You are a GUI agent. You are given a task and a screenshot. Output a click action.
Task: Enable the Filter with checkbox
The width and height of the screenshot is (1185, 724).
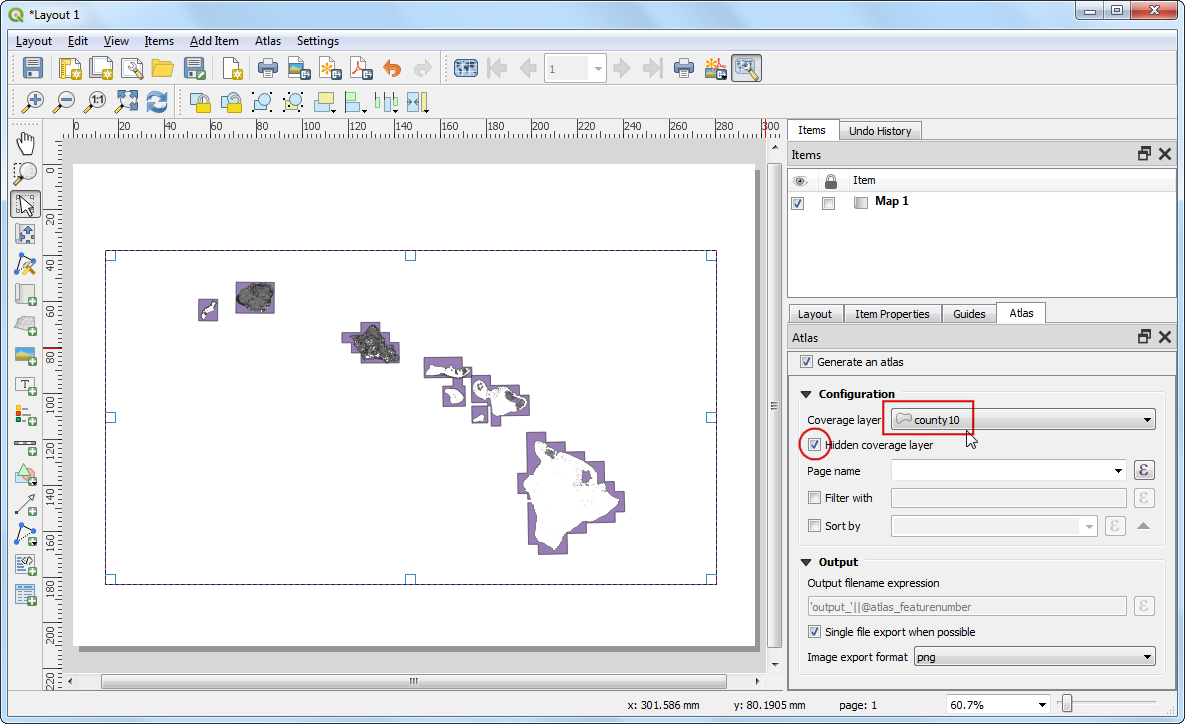[x=815, y=498]
